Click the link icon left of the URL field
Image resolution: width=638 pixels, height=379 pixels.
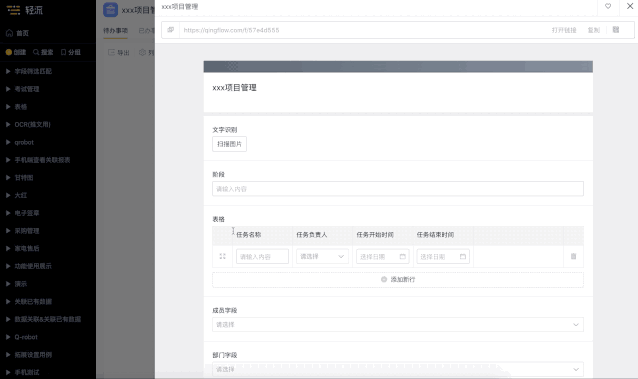click(x=170, y=30)
